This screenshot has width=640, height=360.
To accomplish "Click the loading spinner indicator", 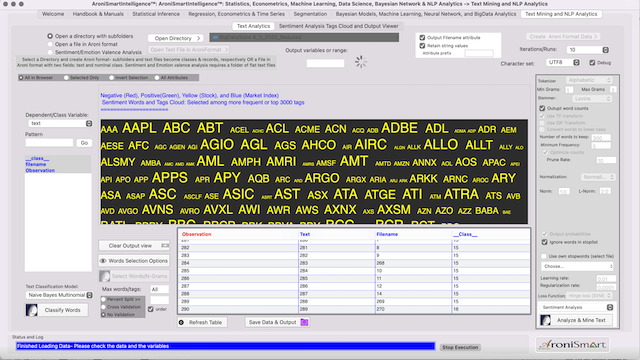I will tap(360, 62).
